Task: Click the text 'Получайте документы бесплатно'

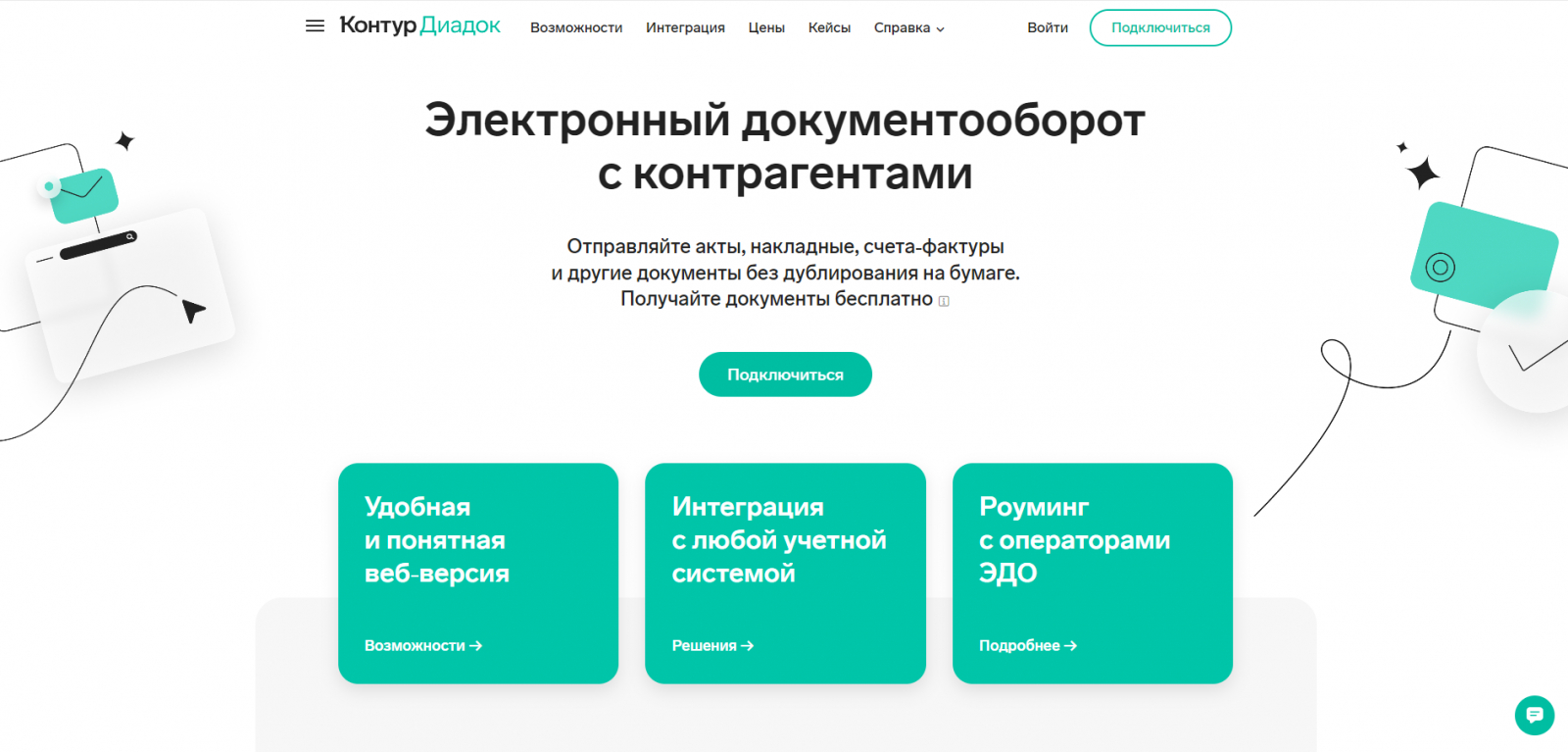Action: [776, 299]
